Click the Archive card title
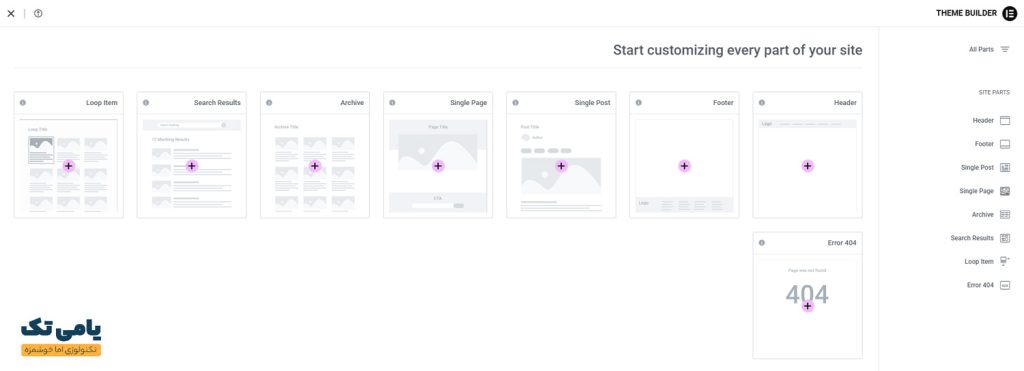This screenshot has height=371, width=1024. pos(352,103)
